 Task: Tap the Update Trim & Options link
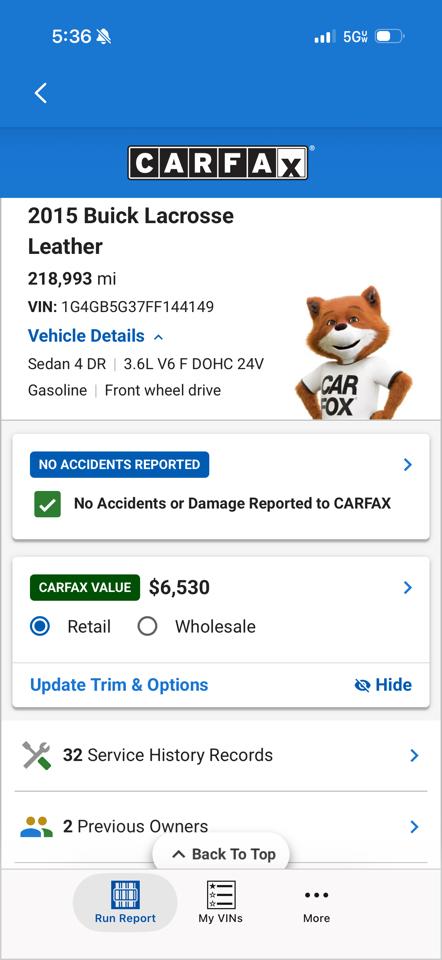(119, 684)
